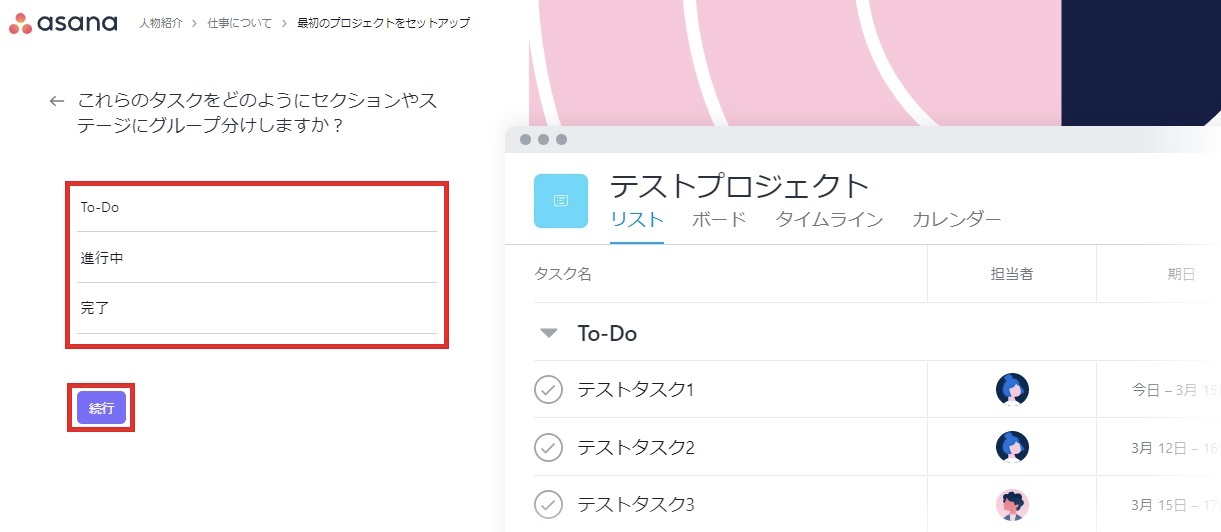Click the Asana logo
Image resolution: width=1221 pixels, height=532 pixels.
click(63, 23)
